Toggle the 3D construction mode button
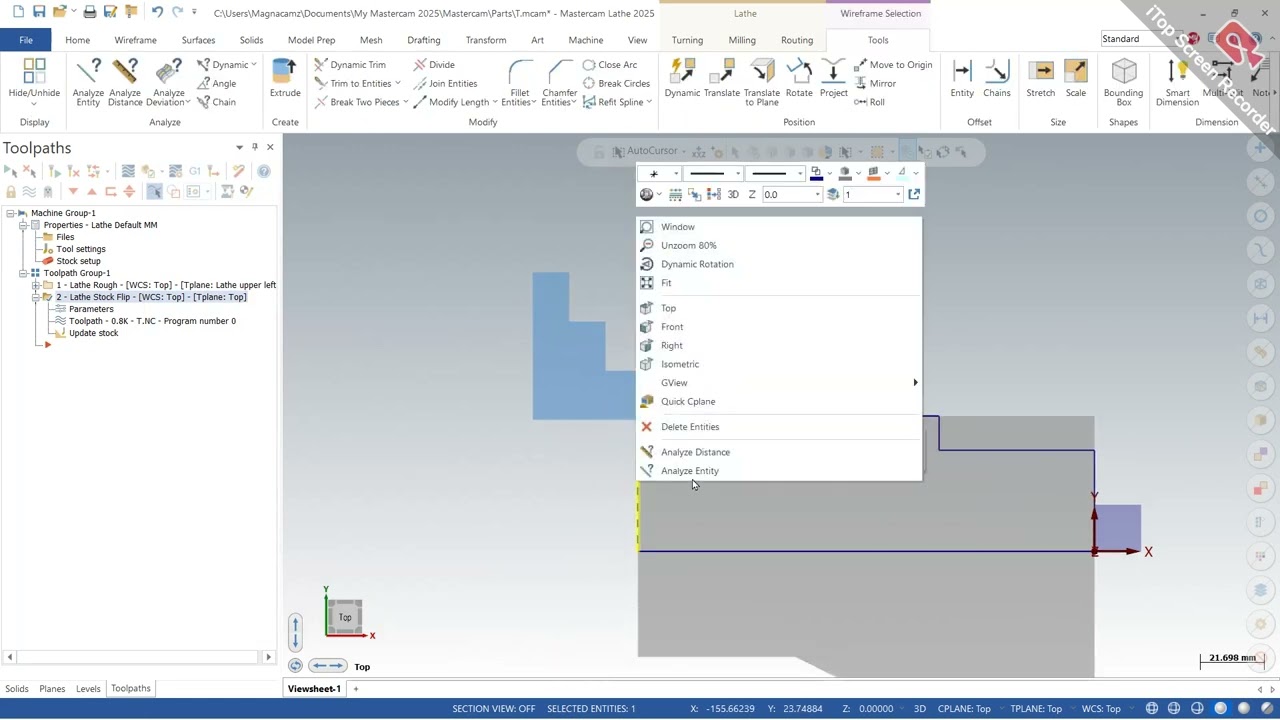The width and height of the screenshot is (1280, 720). 733,194
